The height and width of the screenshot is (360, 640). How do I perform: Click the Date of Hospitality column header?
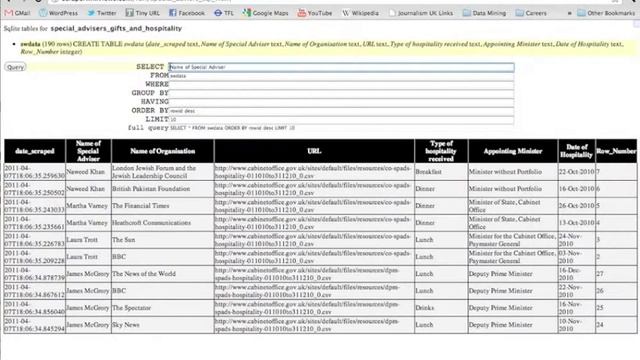coord(576,151)
